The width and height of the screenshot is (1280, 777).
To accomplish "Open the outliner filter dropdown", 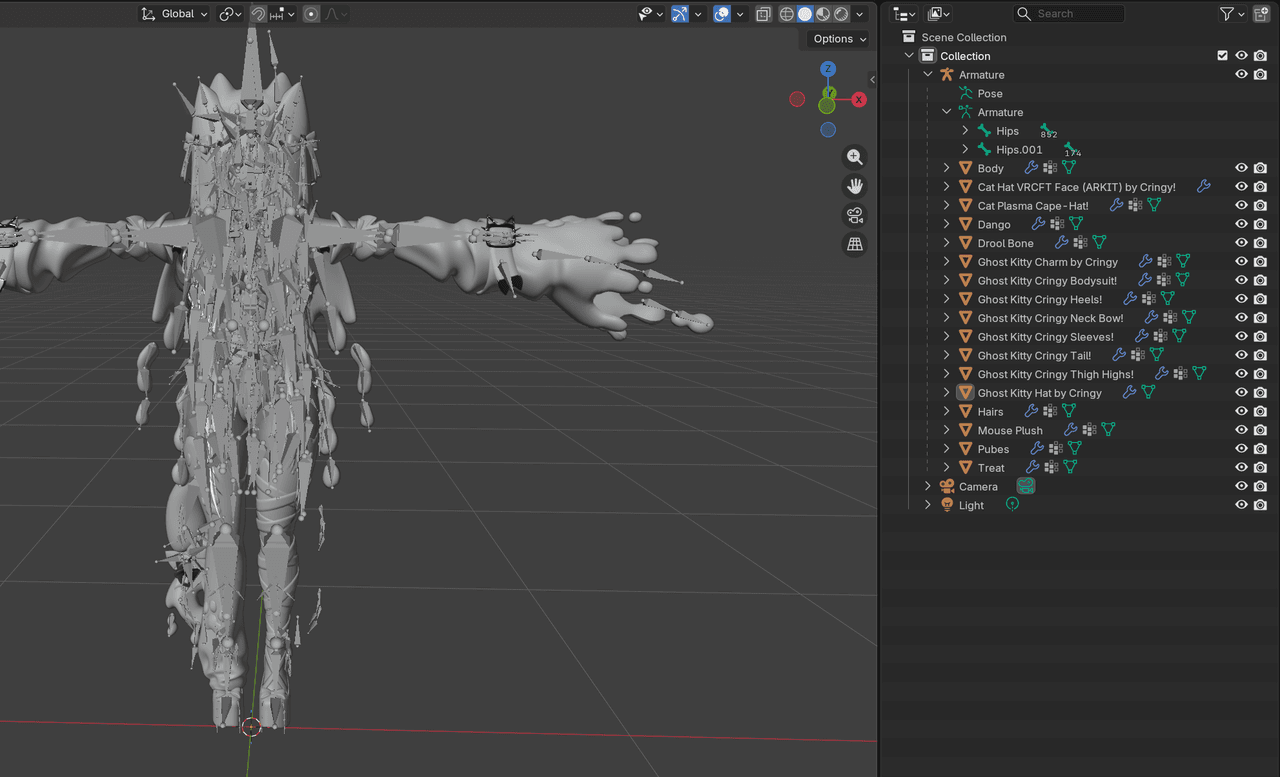I will pos(1232,14).
